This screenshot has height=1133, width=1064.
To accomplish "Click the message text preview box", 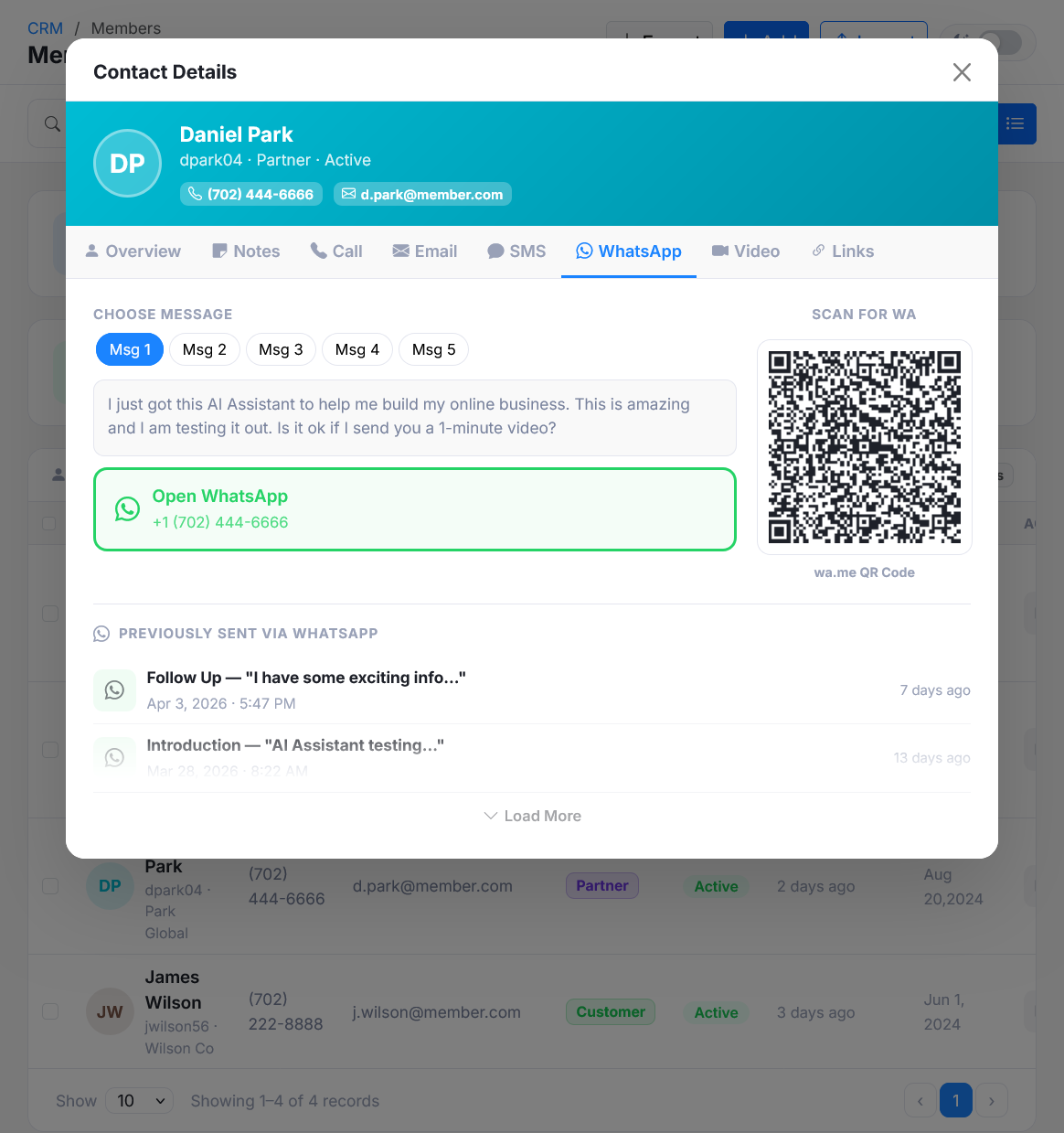I will point(415,417).
